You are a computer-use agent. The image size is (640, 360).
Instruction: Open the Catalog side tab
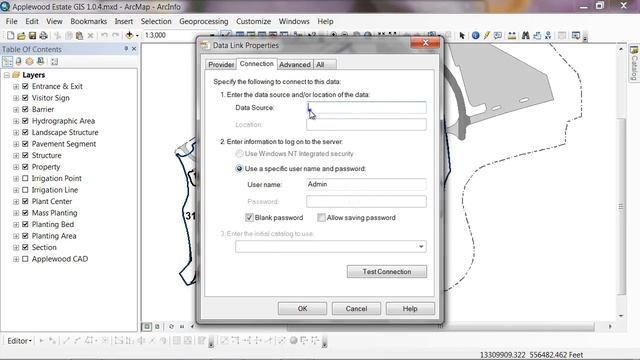pos(634,63)
